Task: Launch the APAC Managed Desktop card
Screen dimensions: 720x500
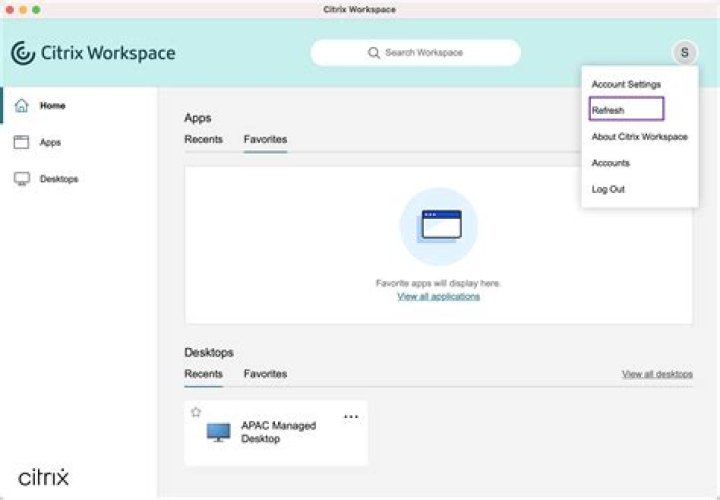Action: (276, 433)
